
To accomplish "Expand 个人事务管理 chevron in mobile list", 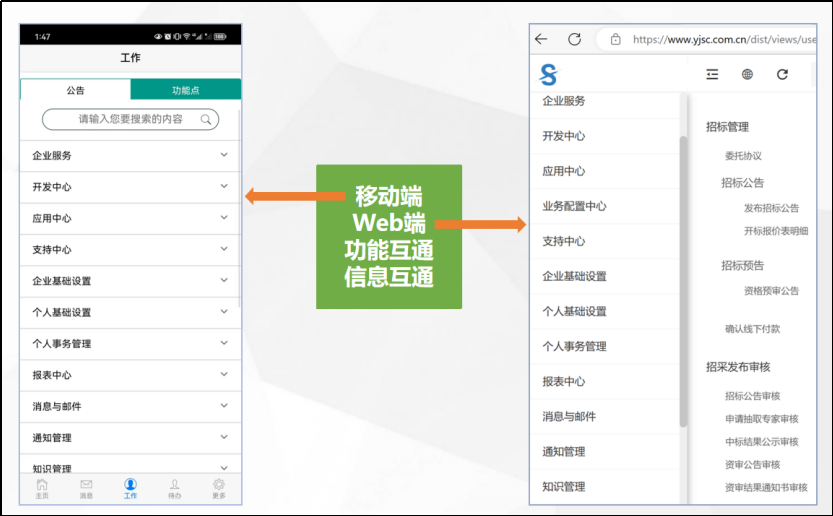I will click(224, 343).
